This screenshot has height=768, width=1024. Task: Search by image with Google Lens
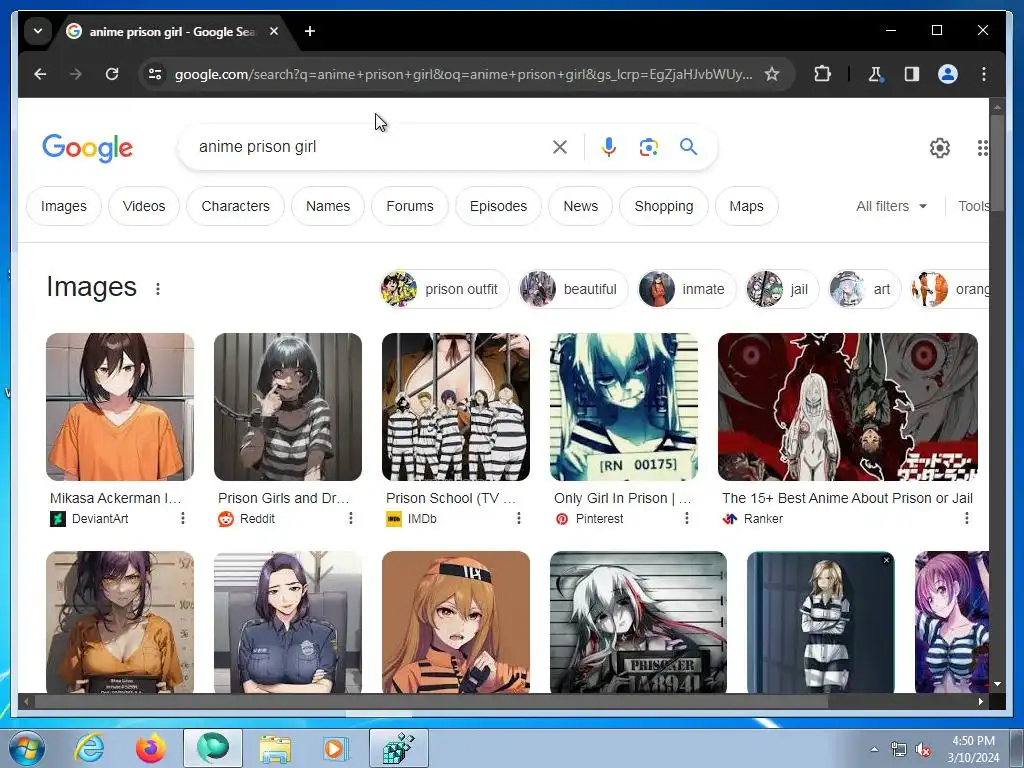pyautogui.click(x=648, y=147)
